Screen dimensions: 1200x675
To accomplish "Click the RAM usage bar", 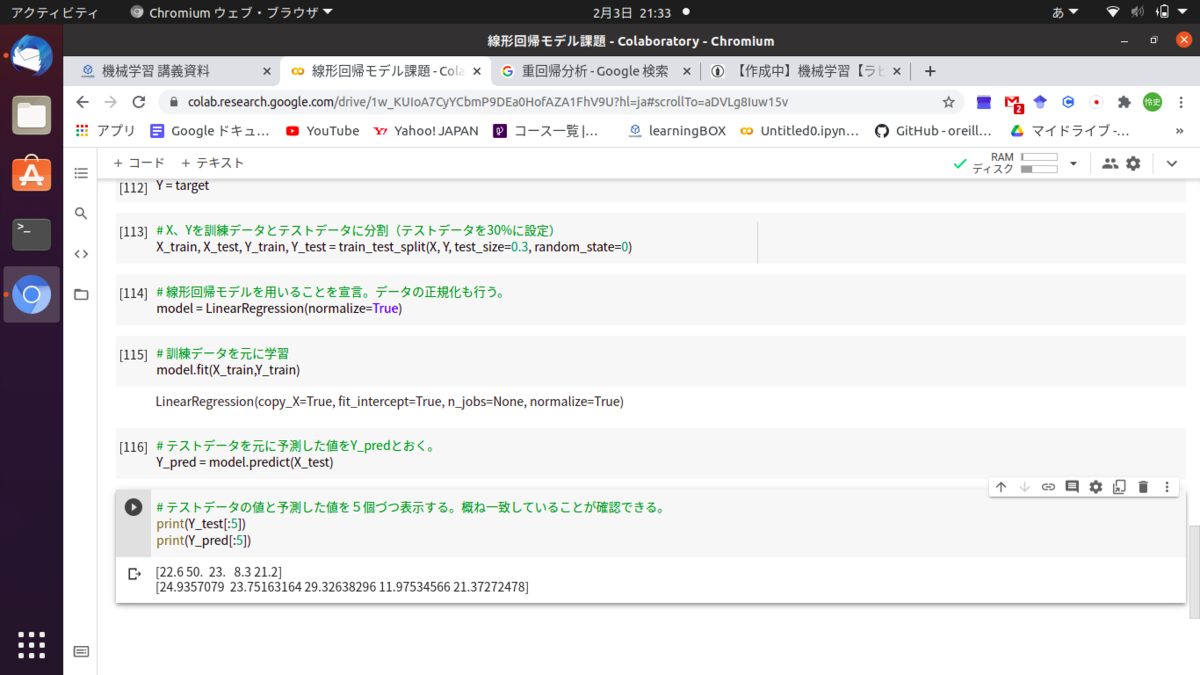I will pyautogui.click(x=1039, y=157).
